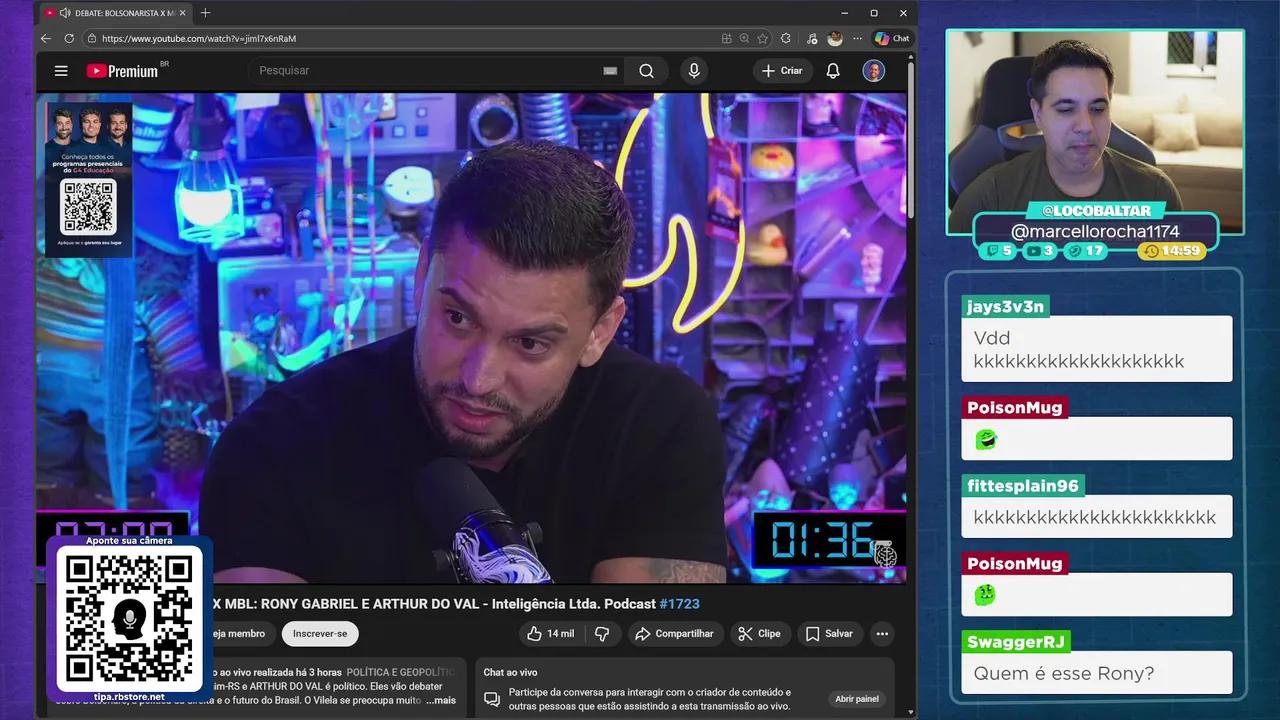
Task: Click the magnifier search button
Action: tap(647, 71)
